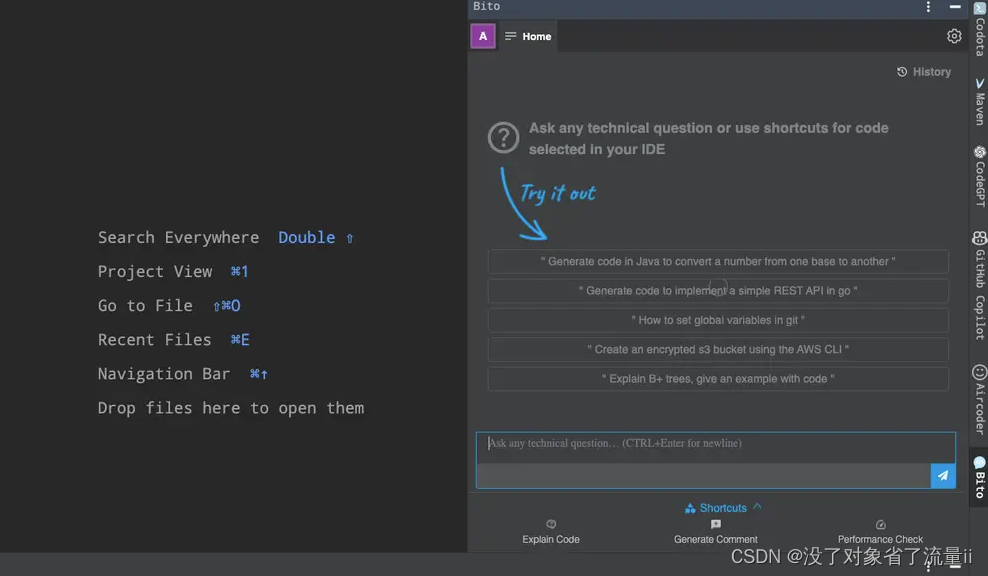The width and height of the screenshot is (988, 576).
Task: Click the question mark help icon
Action: (x=503, y=137)
